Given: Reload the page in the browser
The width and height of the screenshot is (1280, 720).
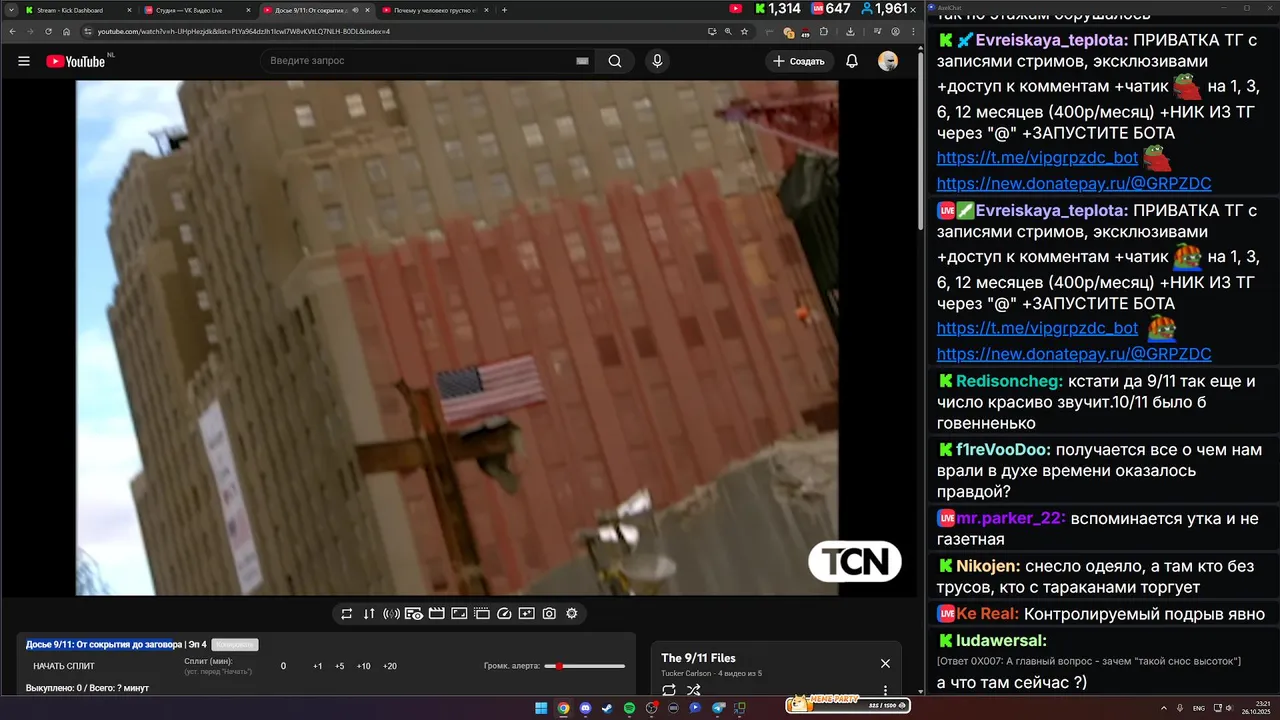Looking at the screenshot, I should (48, 31).
